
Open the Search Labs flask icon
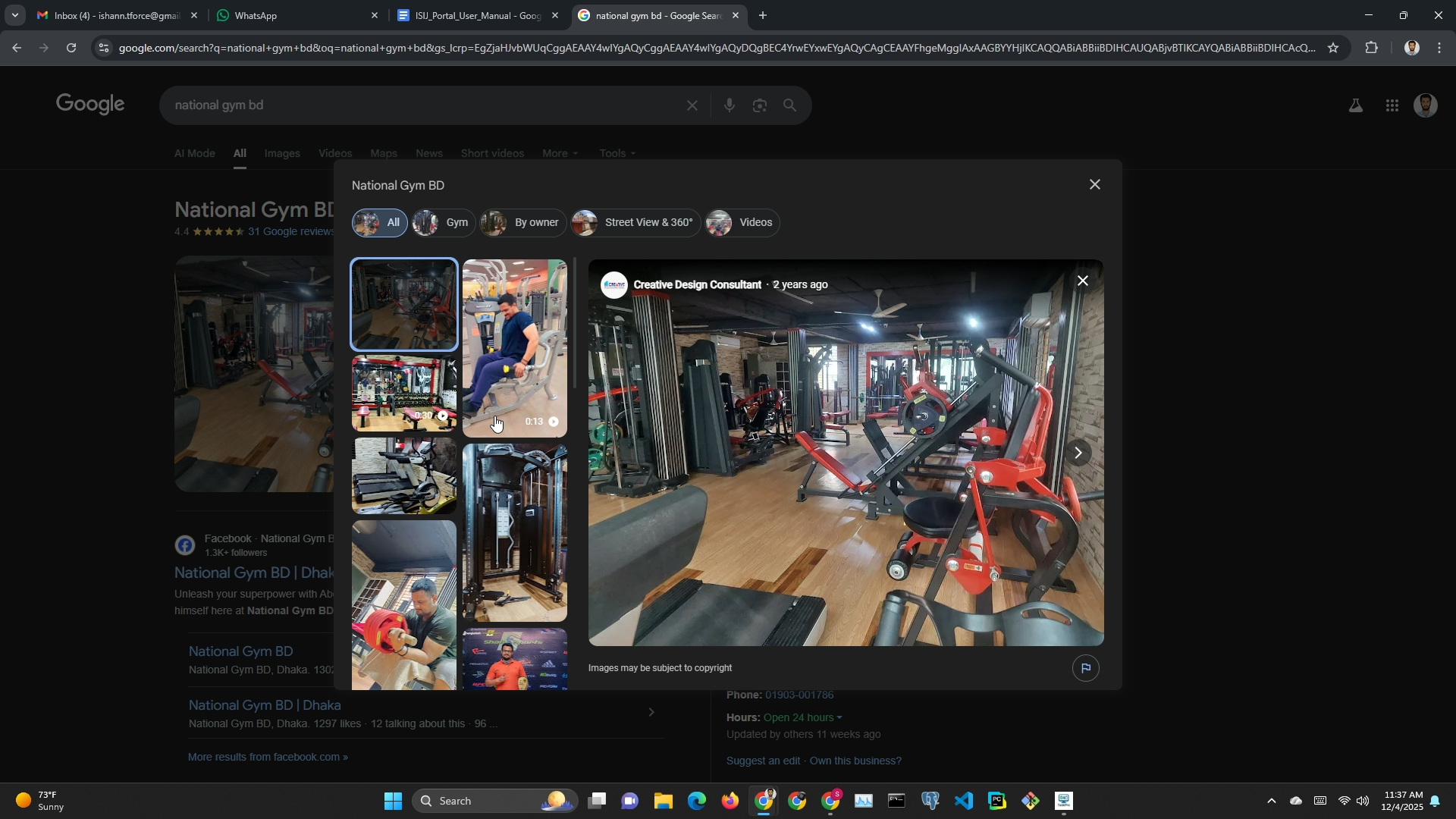(1355, 106)
